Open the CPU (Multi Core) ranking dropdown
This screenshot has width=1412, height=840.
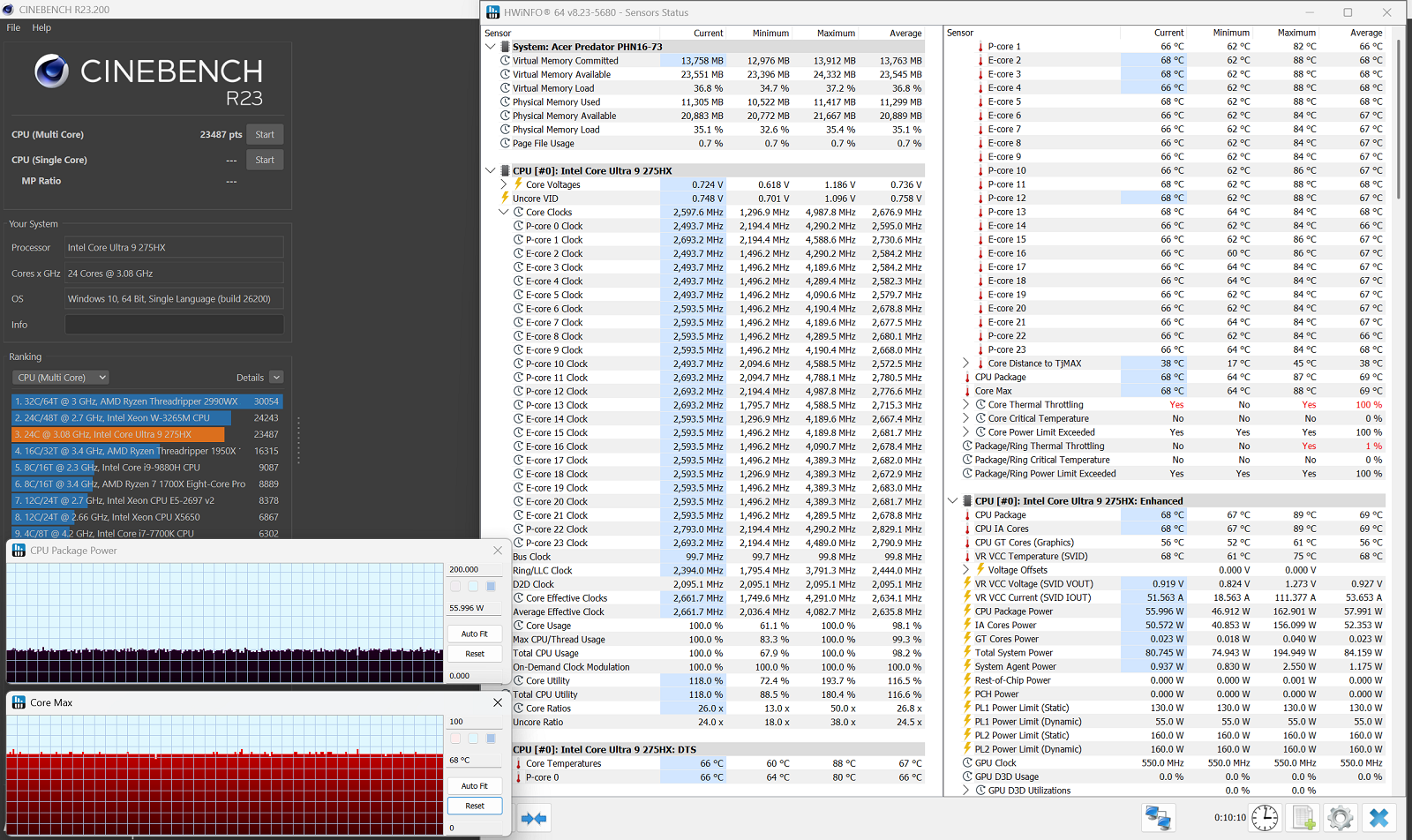60,378
